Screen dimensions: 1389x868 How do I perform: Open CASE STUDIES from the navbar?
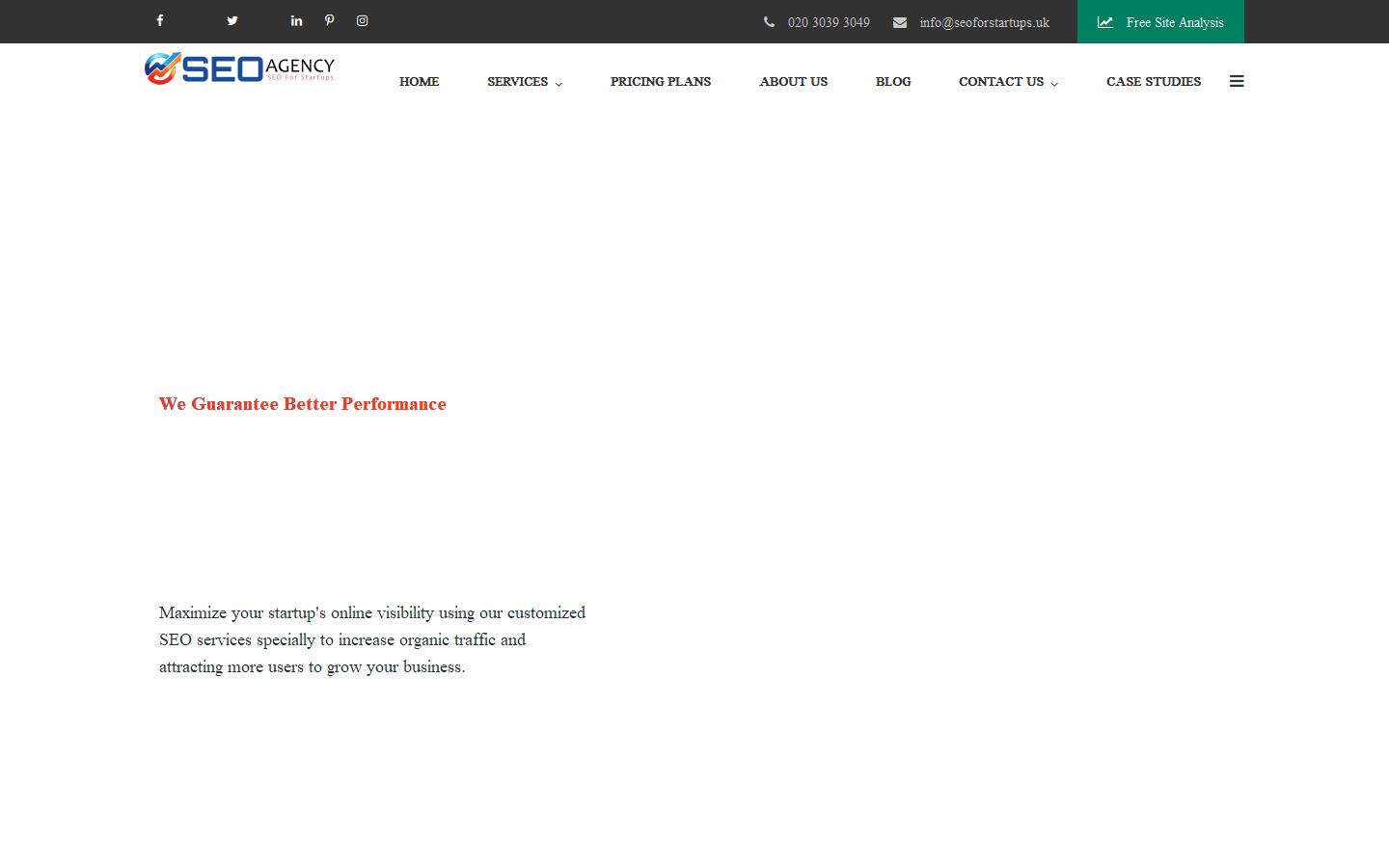click(x=1154, y=82)
